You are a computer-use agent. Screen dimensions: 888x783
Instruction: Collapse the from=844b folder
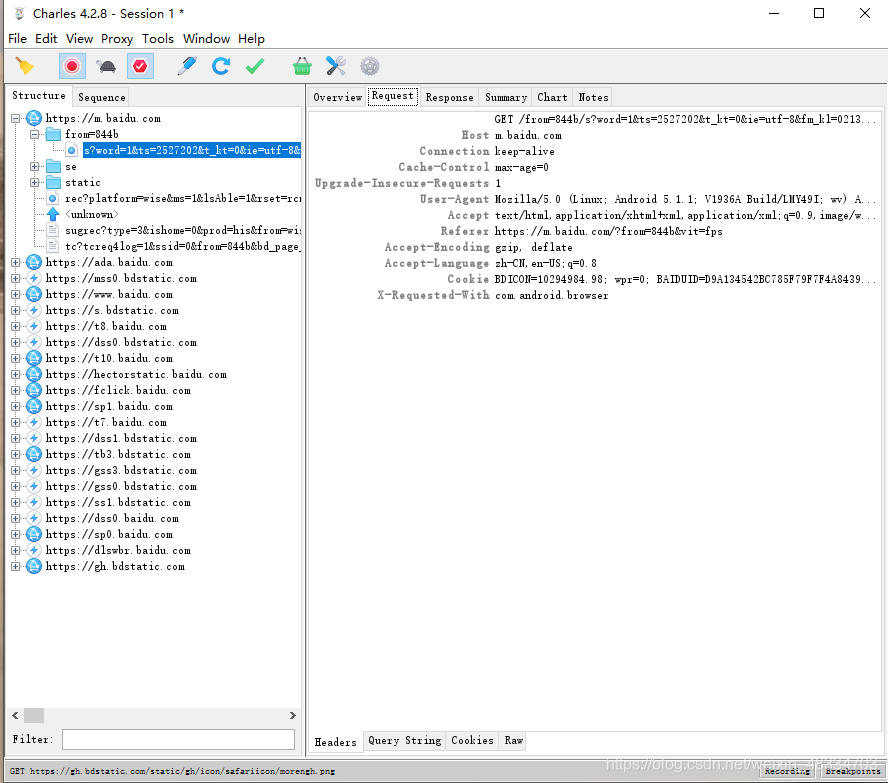coord(35,134)
